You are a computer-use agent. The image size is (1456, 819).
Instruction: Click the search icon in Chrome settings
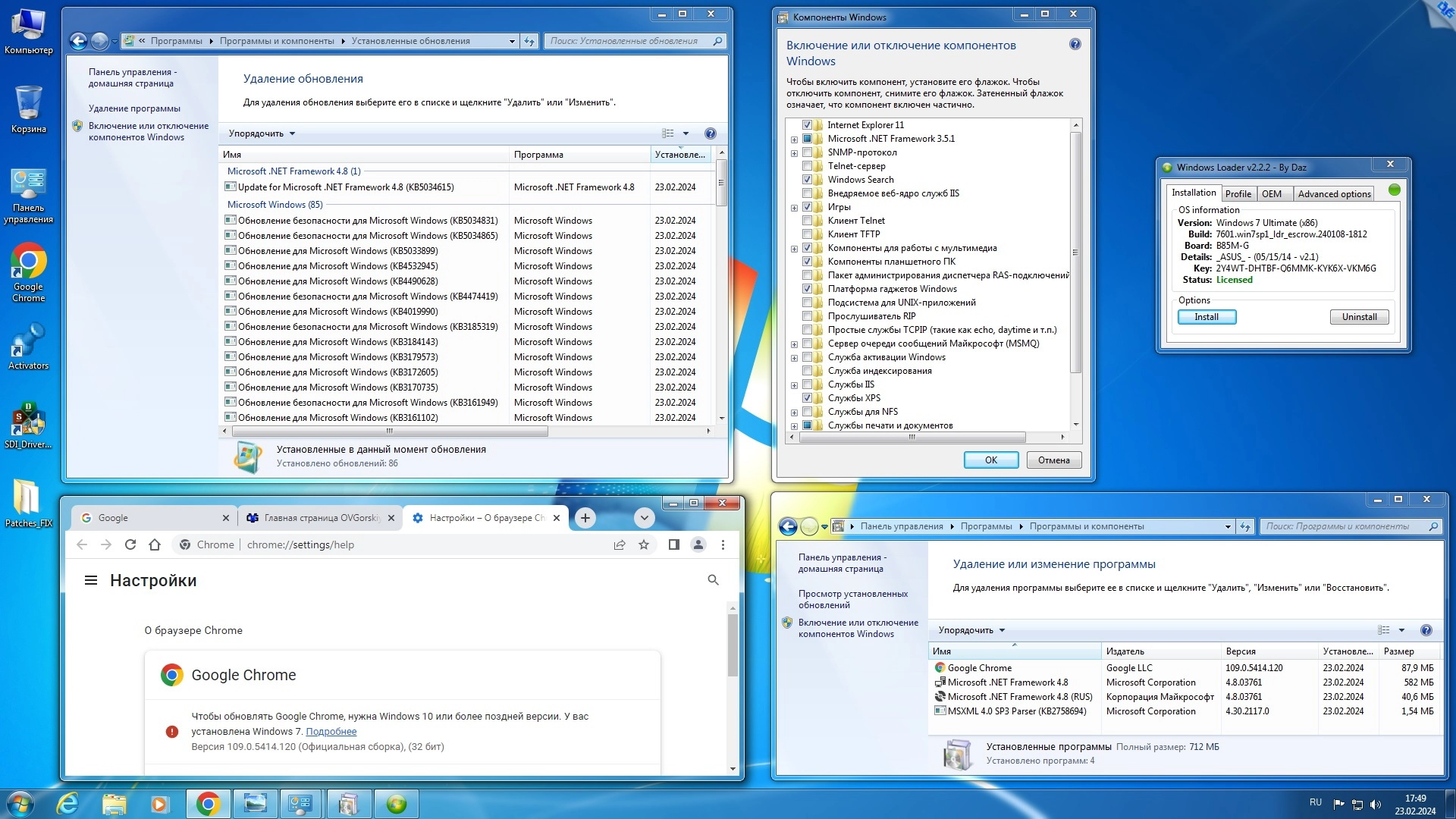point(713,580)
